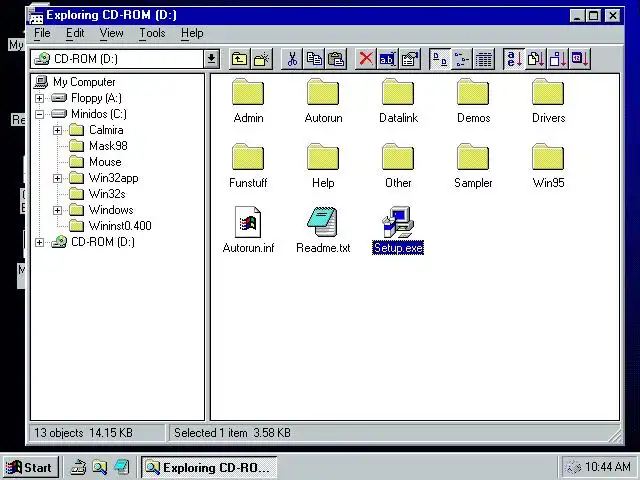Create a new folder from toolbar
Viewport: 640px width, 480px height.
click(262, 59)
